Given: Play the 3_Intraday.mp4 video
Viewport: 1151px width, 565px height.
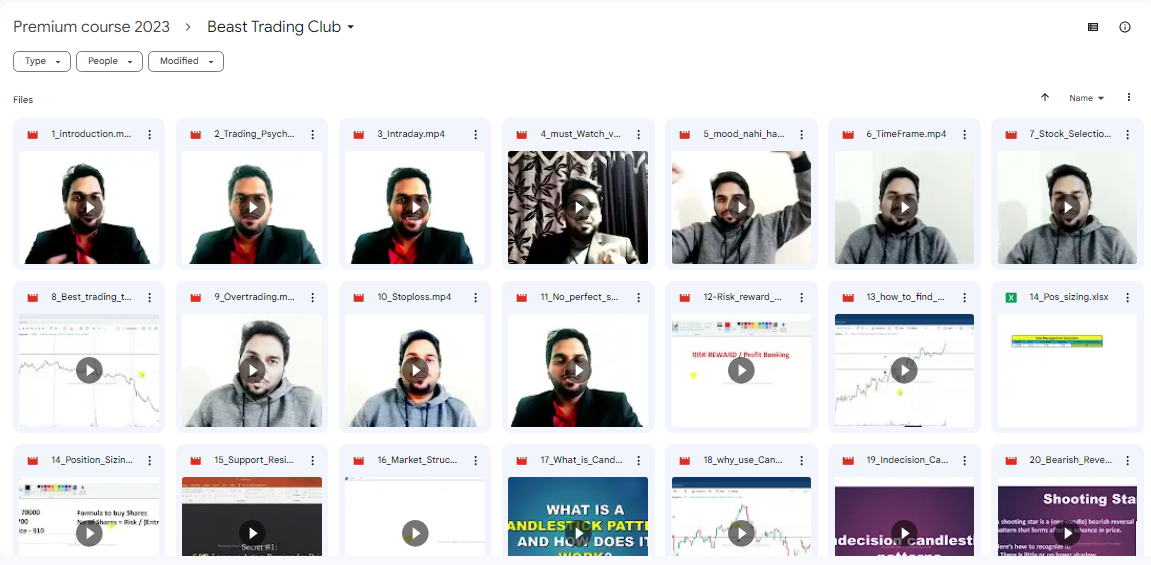Looking at the screenshot, I should click(415, 207).
